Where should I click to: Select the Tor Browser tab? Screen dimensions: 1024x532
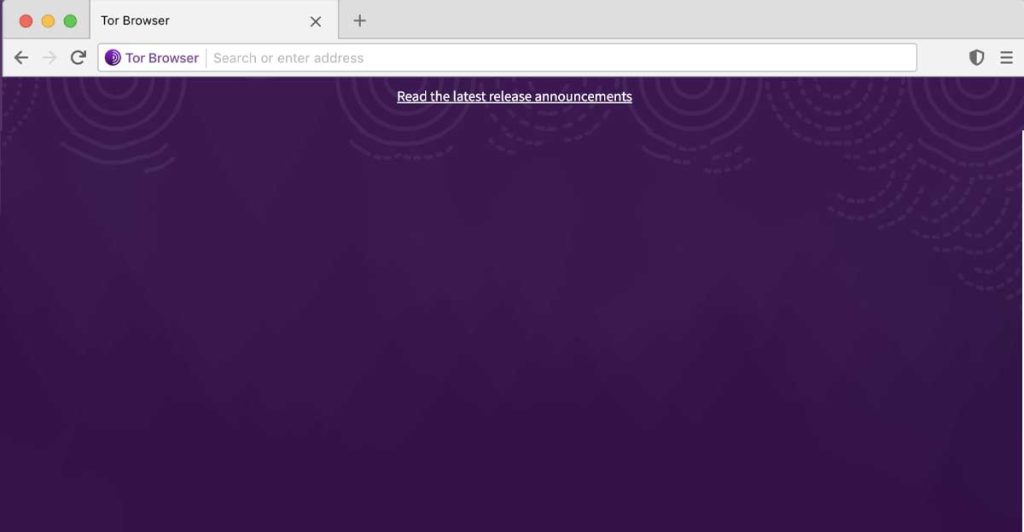pos(214,20)
